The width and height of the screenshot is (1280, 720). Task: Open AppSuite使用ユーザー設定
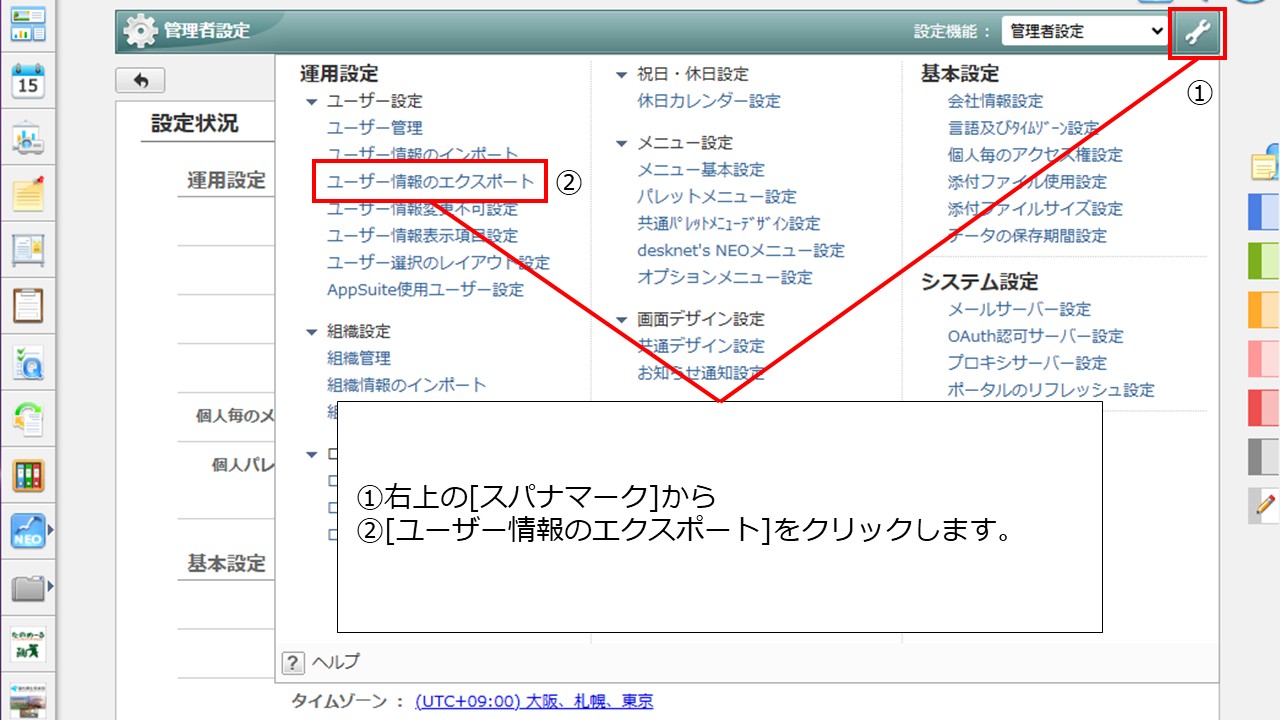[x=425, y=290]
